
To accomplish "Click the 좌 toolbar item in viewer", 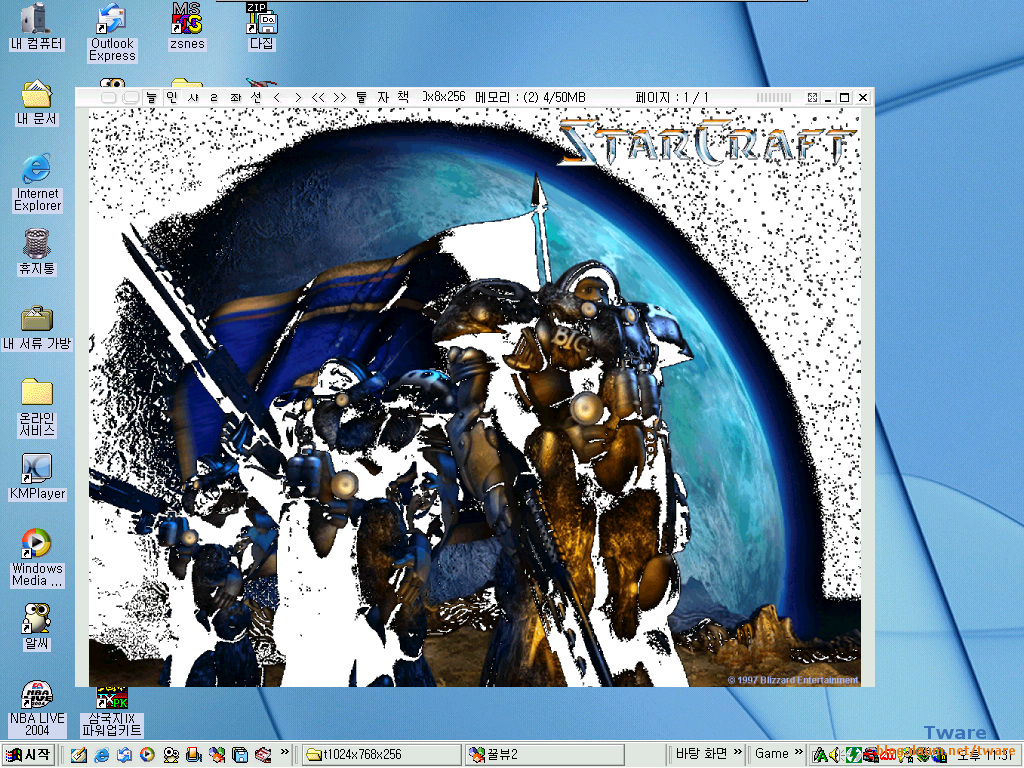I will coord(235,97).
